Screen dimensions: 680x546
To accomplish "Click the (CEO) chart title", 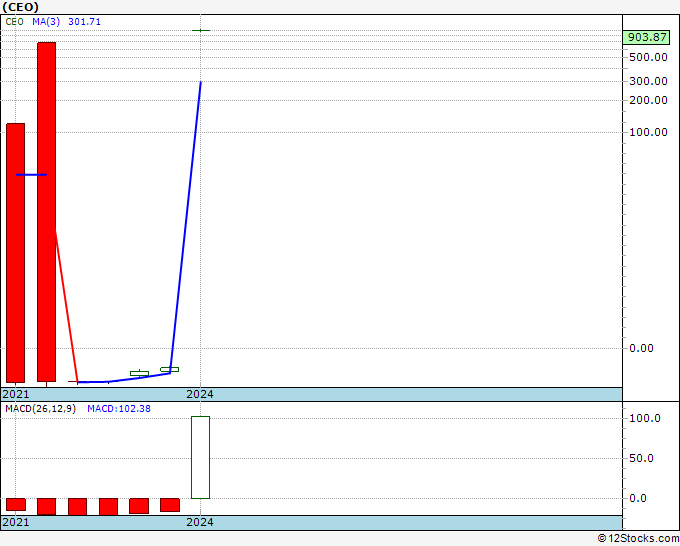I will 20,7.
